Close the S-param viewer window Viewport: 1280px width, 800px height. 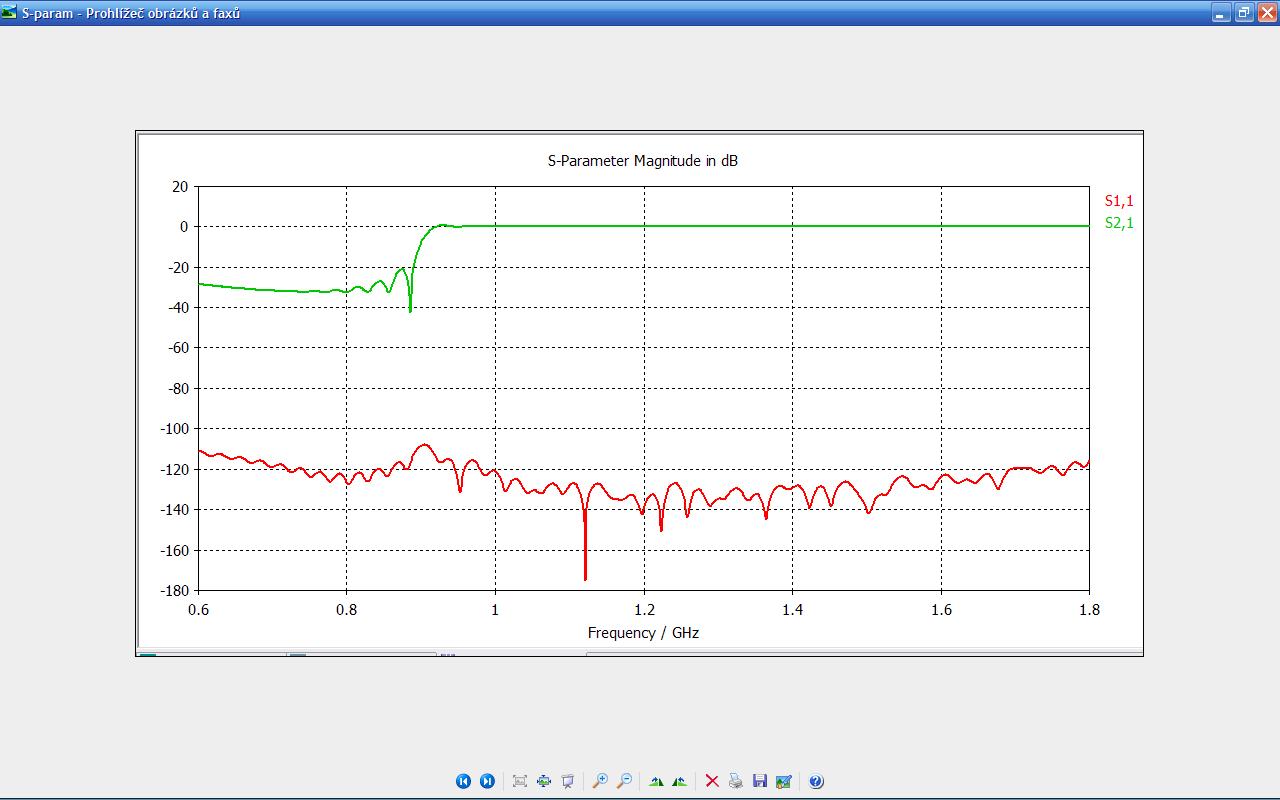[1267, 13]
